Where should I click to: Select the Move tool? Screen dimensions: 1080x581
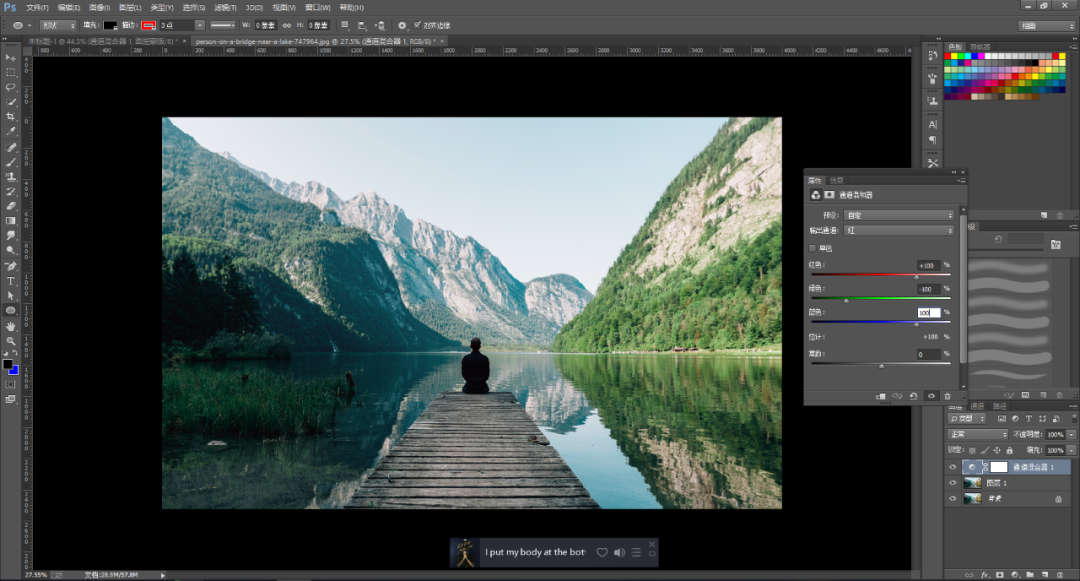10,58
